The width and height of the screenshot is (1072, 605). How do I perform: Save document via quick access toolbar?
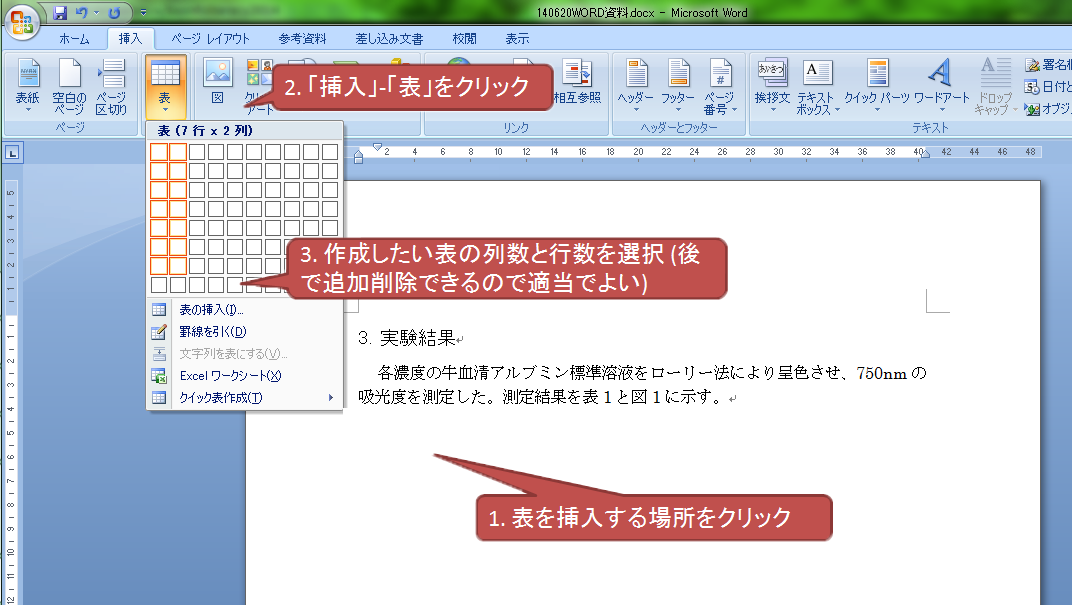coord(60,14)
